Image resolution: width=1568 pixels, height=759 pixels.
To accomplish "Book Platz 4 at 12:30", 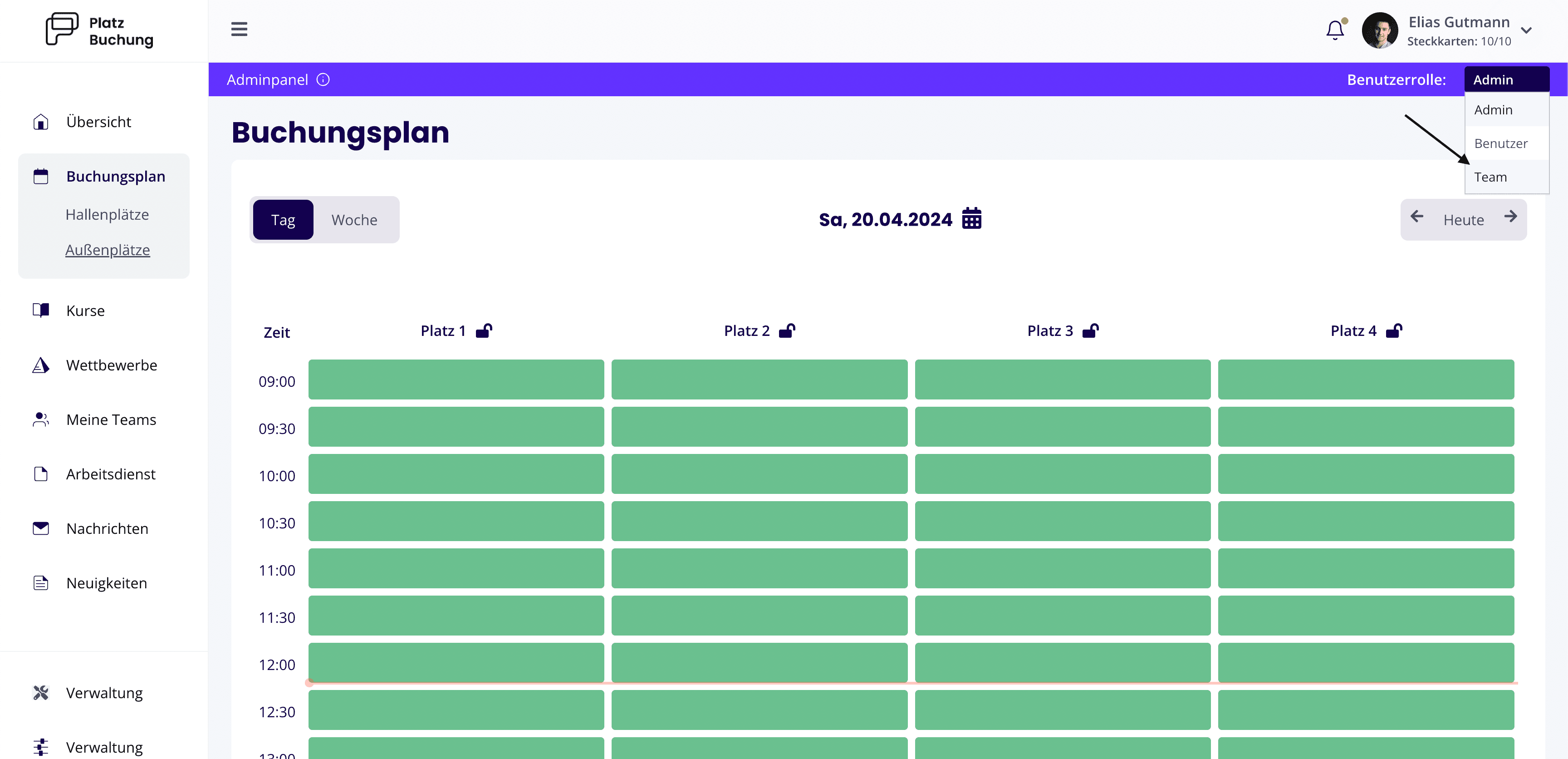I will (x=1366, y=710).
